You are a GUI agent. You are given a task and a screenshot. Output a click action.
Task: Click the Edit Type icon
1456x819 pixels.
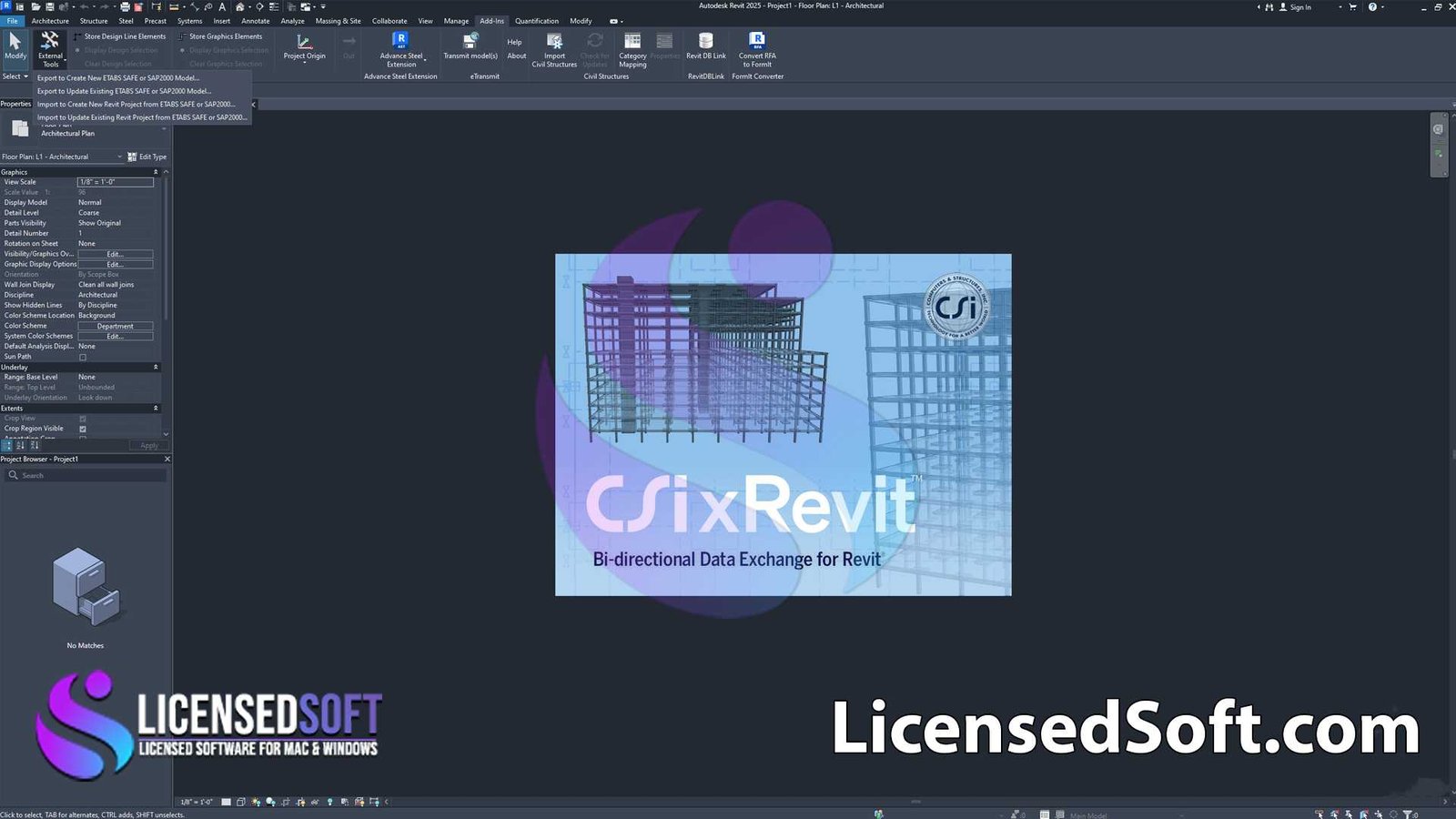tap(132, 157)
